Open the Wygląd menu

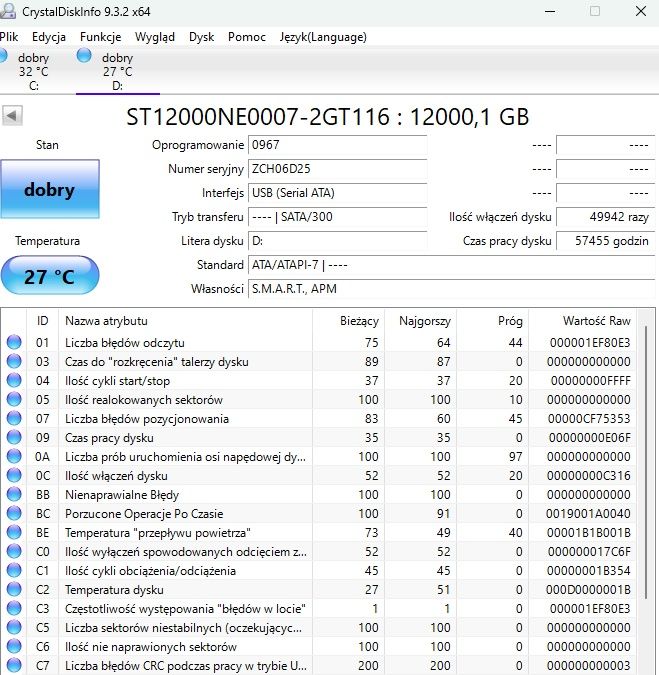155,37
